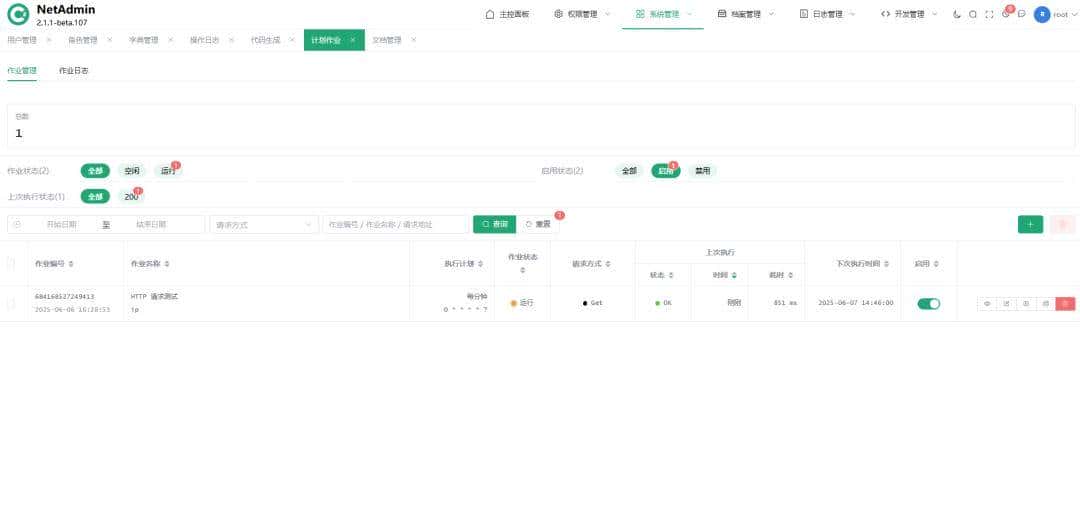Screen dimensions: 1080x514
Task: Switch to the 字典管理 page tab
Action: coord(143,40)
